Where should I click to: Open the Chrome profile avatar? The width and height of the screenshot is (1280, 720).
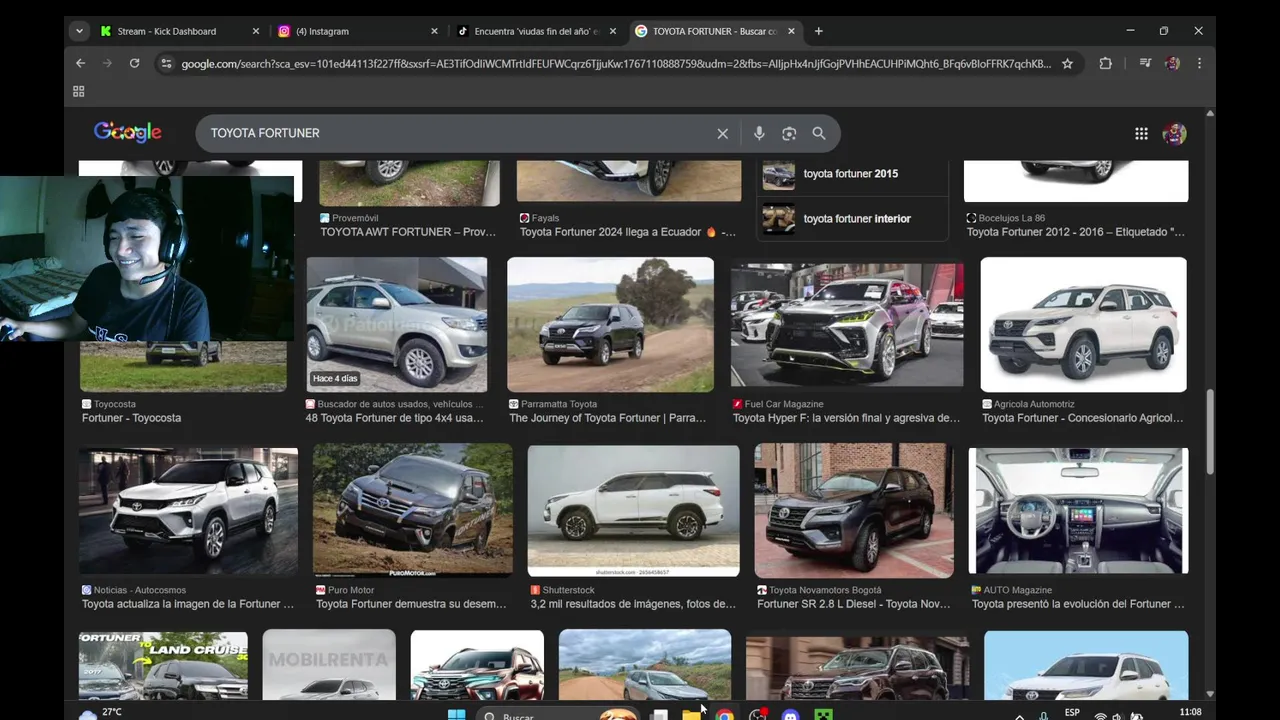[1172, 63]
